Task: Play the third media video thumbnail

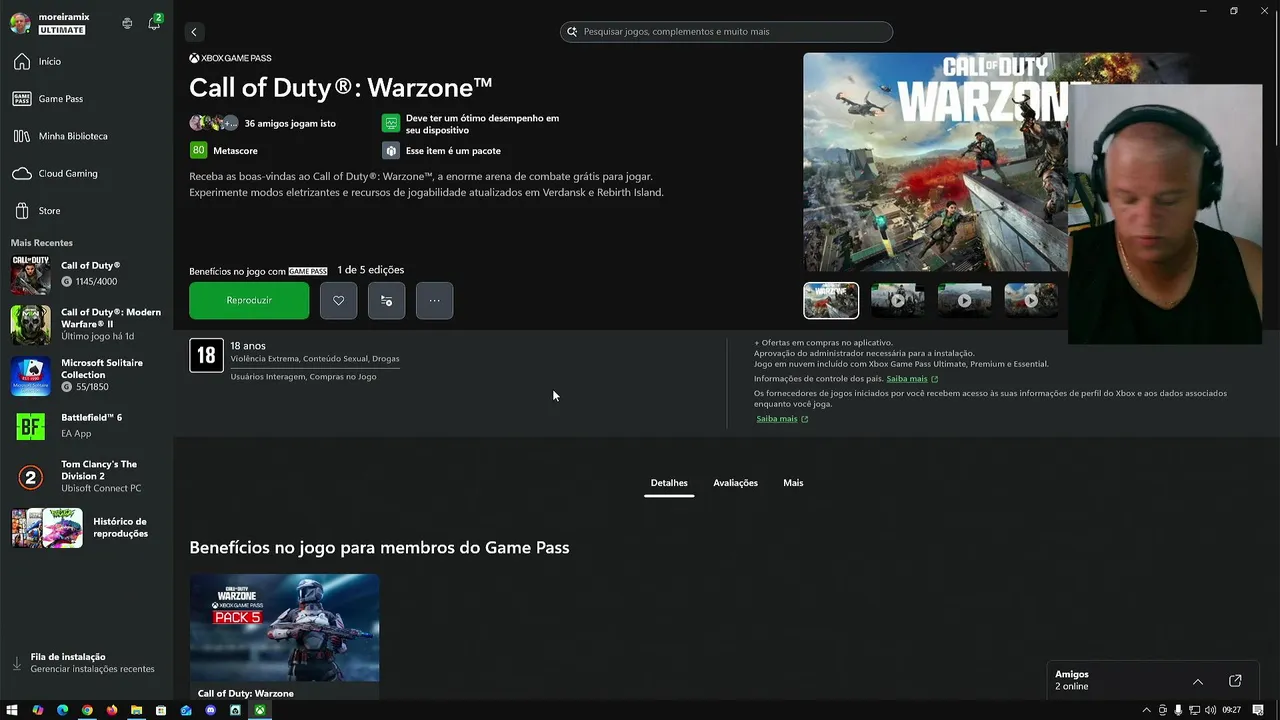Action: click(x=965, y=300)
